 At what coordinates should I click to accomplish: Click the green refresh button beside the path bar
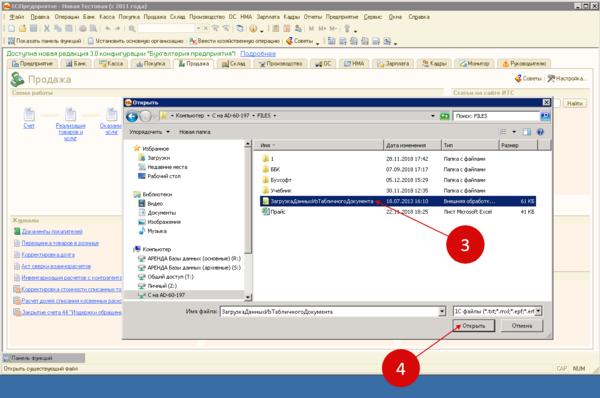click(444, 116)
